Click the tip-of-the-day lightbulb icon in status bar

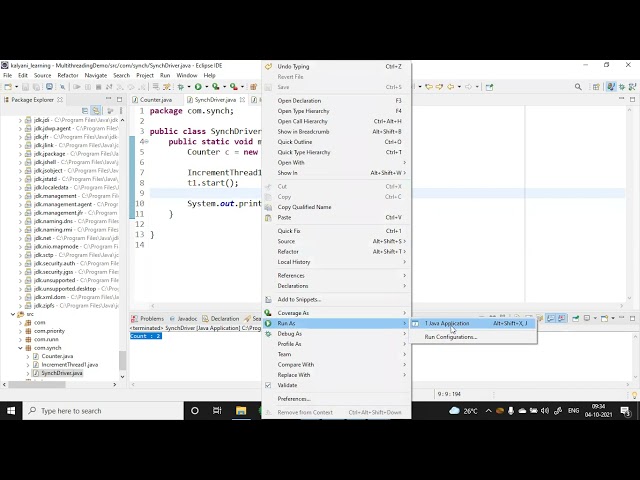coord(634,395)
